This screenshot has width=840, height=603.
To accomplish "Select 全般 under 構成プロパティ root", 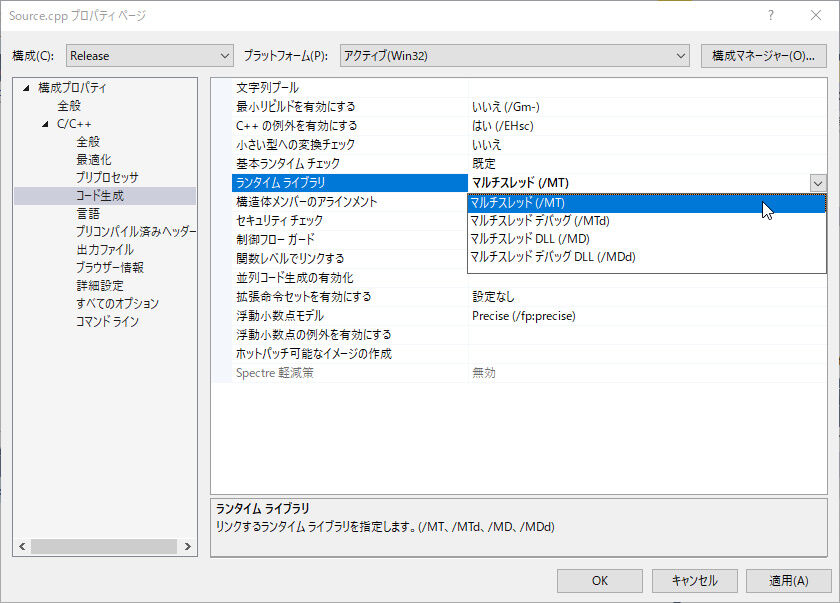I will point(69,105).
